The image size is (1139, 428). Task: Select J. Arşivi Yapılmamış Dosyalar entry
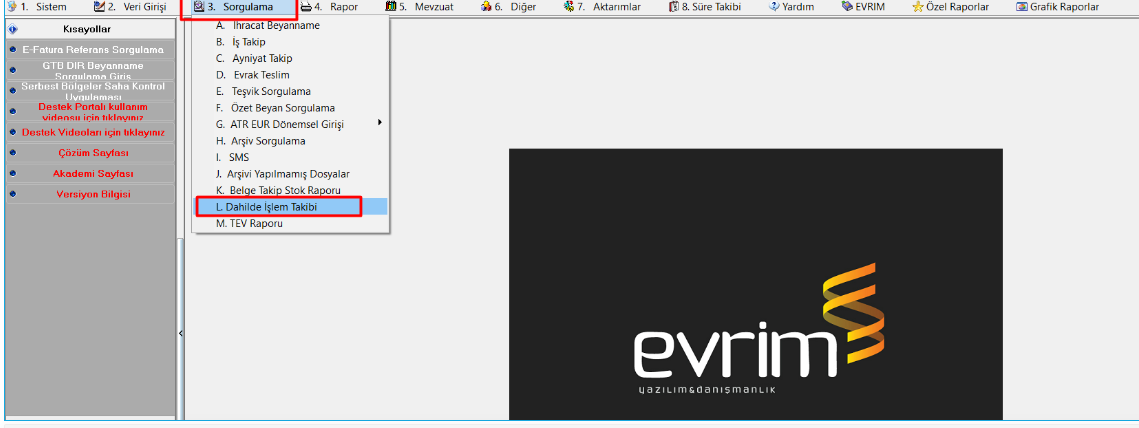(x=291, y=174)
